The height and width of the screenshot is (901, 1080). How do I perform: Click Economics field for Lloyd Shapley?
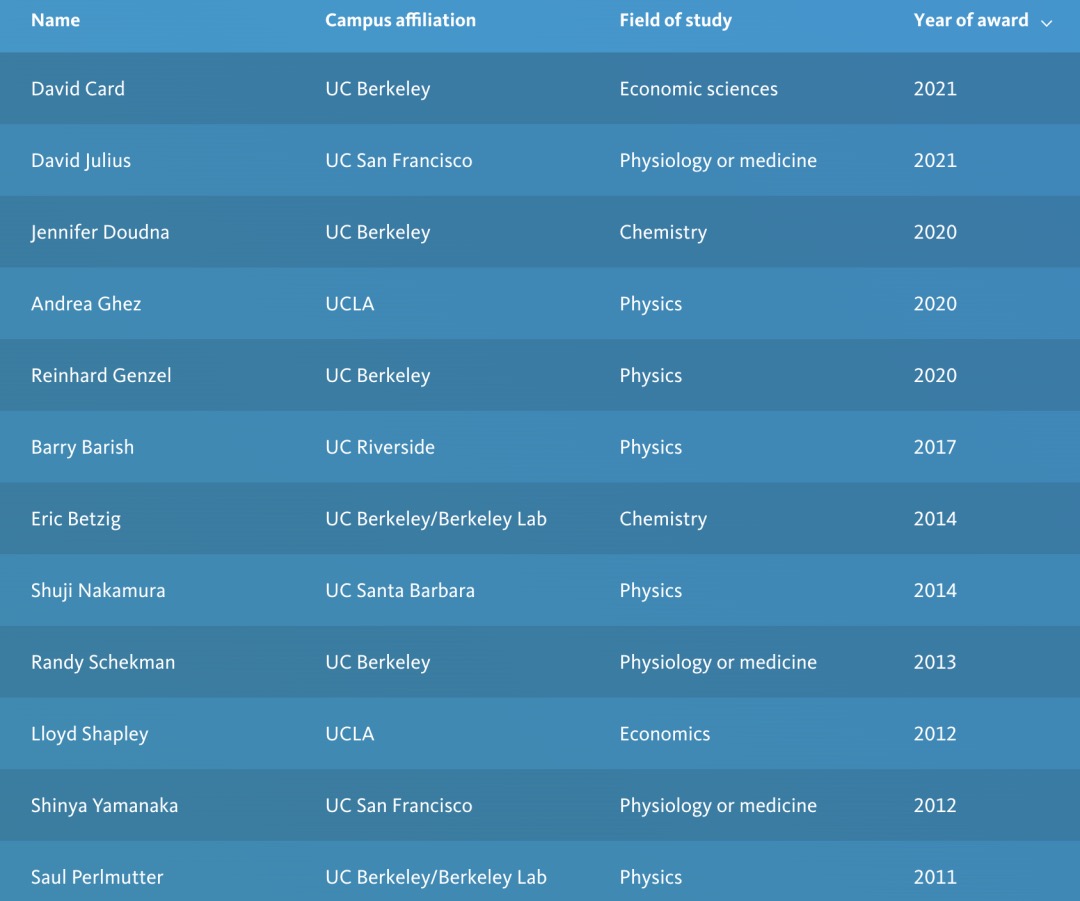(x=665, y=734)
